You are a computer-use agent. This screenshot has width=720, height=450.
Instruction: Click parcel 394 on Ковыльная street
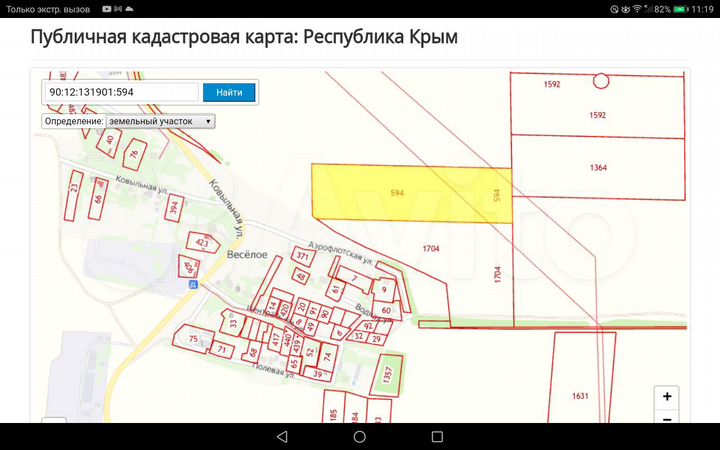click(x=174, y=208)
